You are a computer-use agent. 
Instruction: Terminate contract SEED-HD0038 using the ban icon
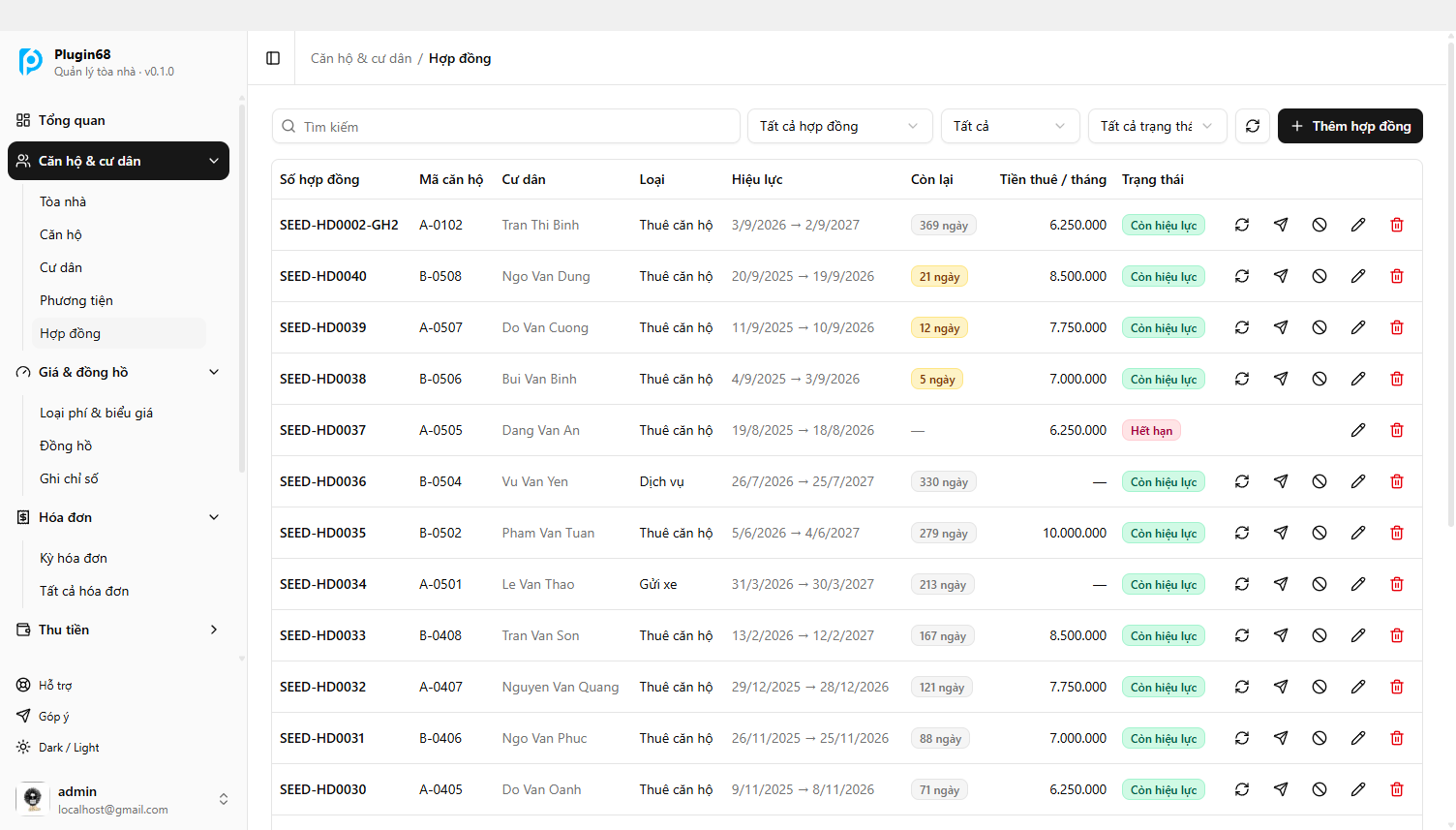point(1319,379)
